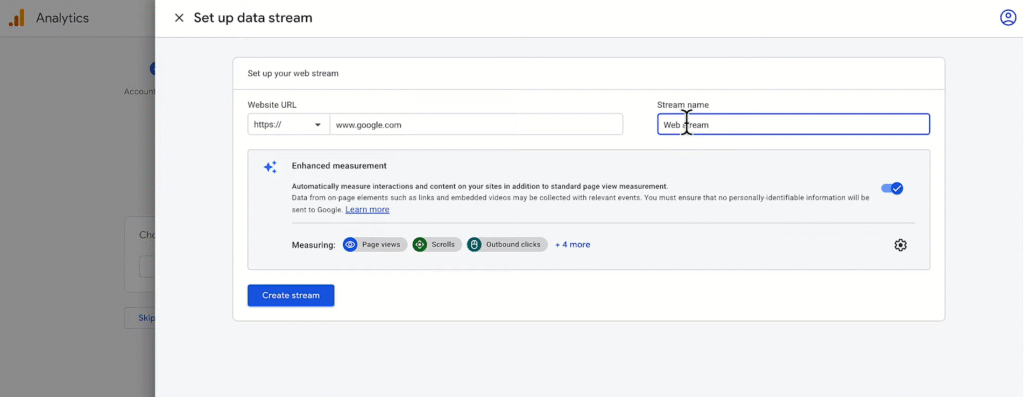Focus the Website URL input field

(x=476, y=125)
